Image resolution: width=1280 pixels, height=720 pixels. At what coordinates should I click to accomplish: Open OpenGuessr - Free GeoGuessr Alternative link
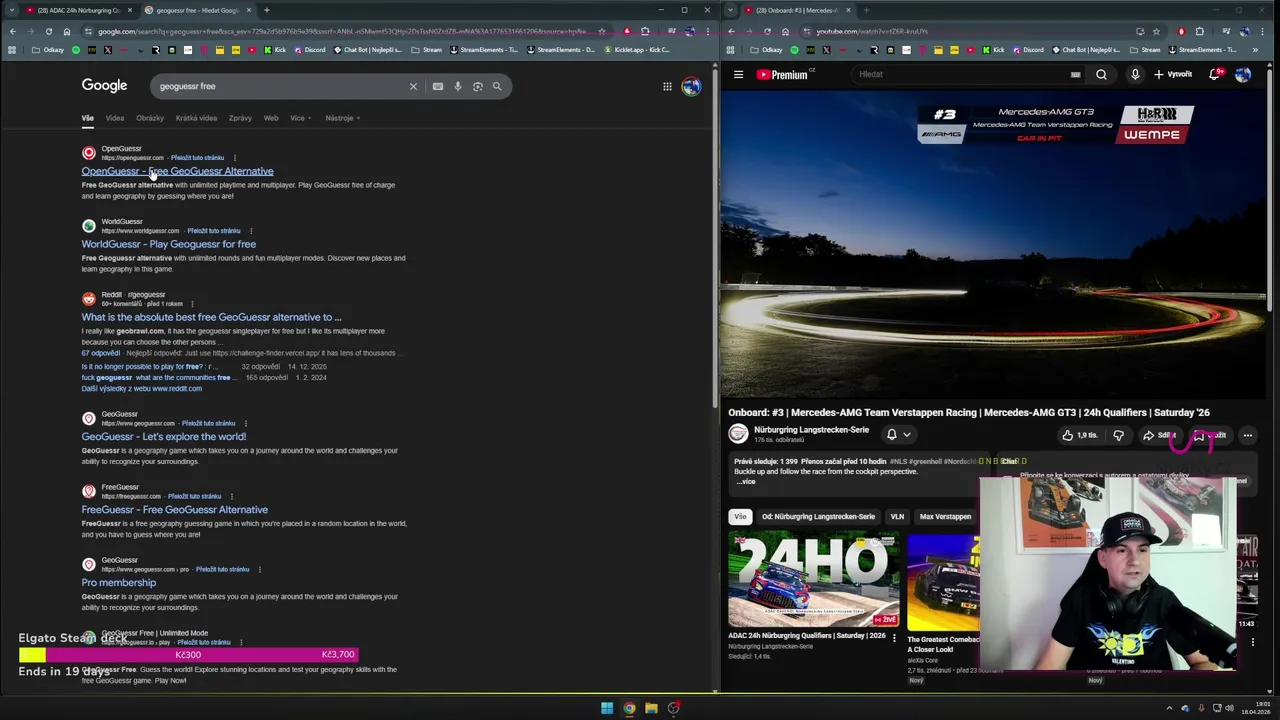pyautogui.click(x=177, y=171)
